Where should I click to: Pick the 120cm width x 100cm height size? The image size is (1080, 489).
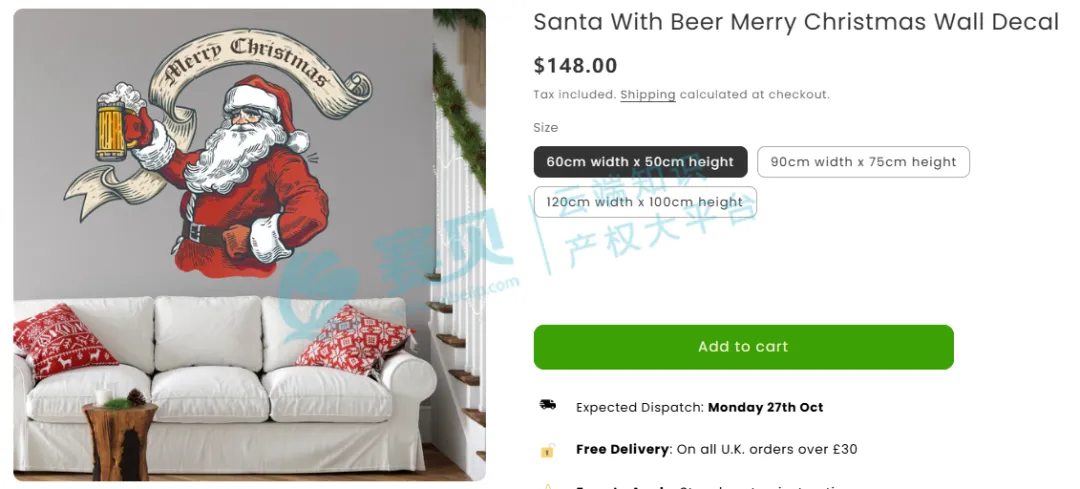[x=645, y=202]
